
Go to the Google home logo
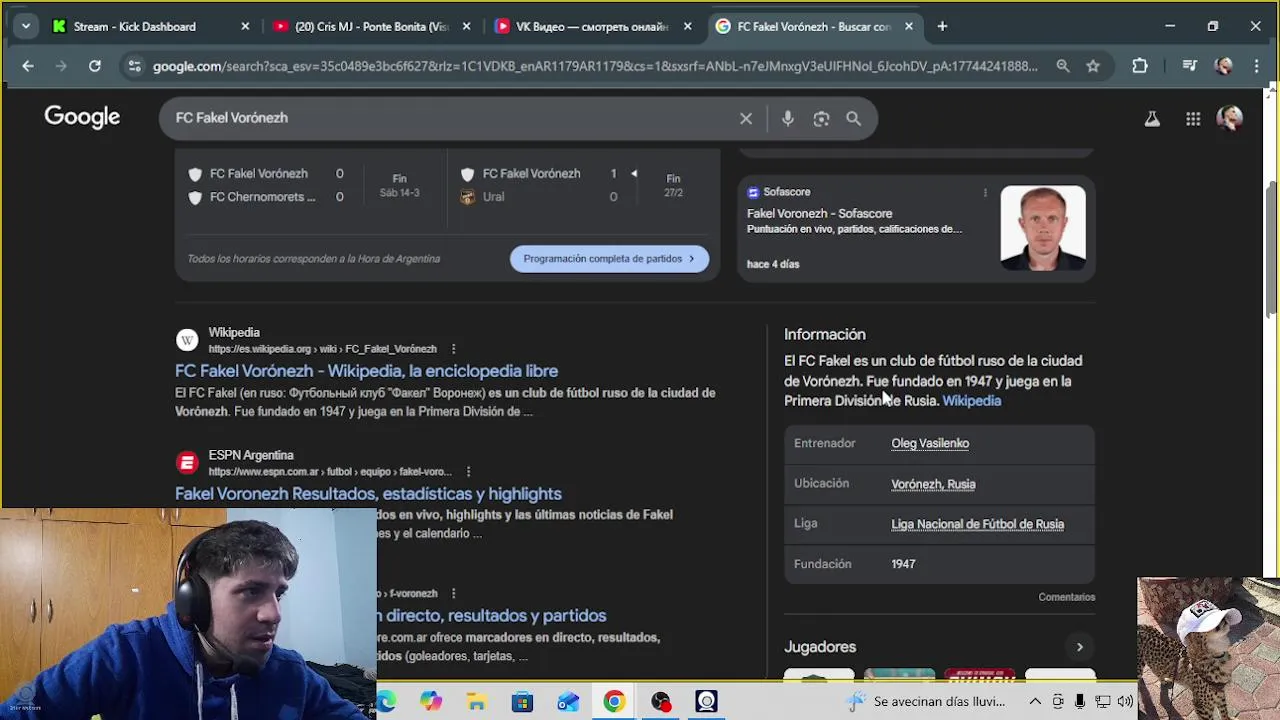pyautogui.click(x=82, y=117)
